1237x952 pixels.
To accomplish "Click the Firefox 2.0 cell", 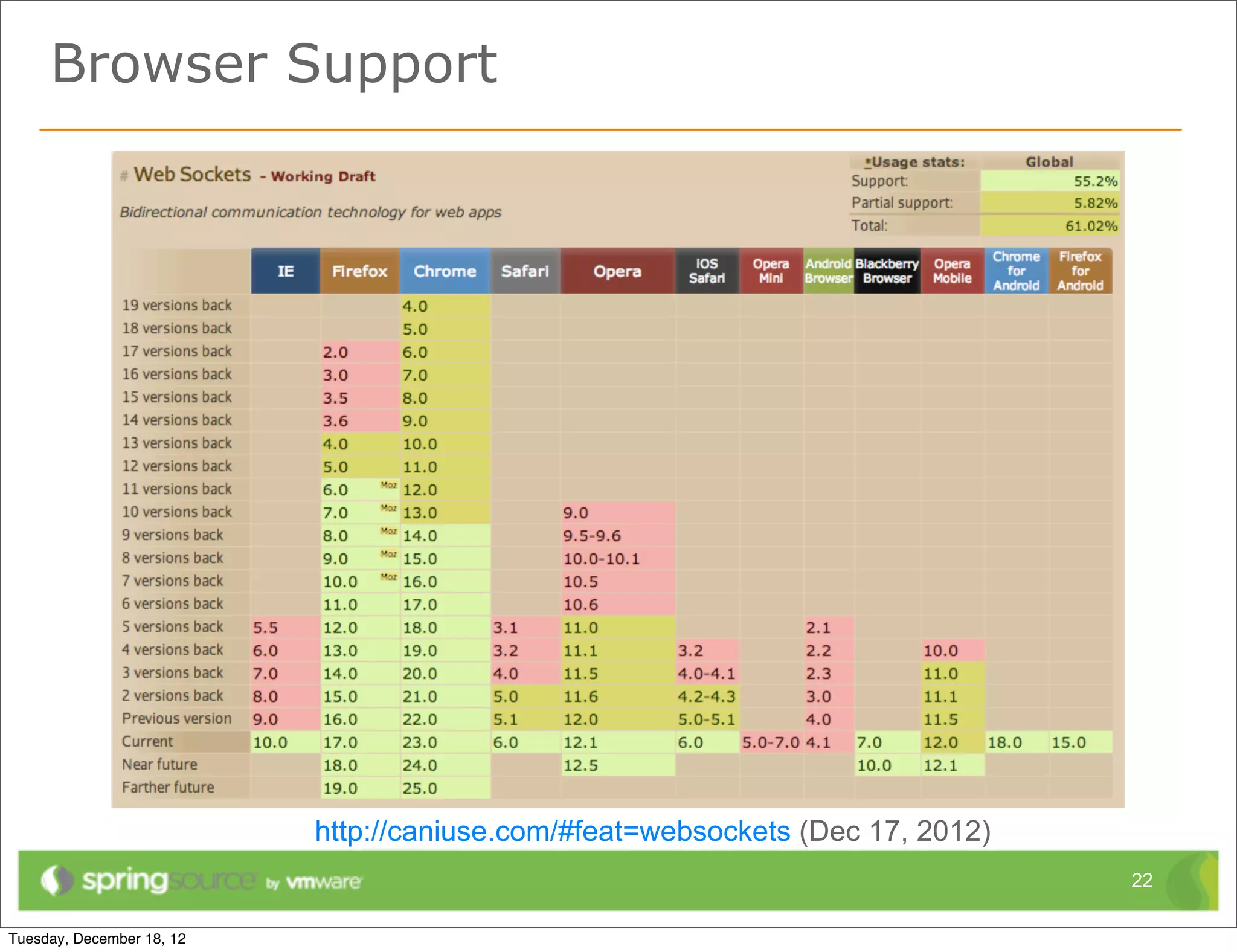I will point(360,352).
